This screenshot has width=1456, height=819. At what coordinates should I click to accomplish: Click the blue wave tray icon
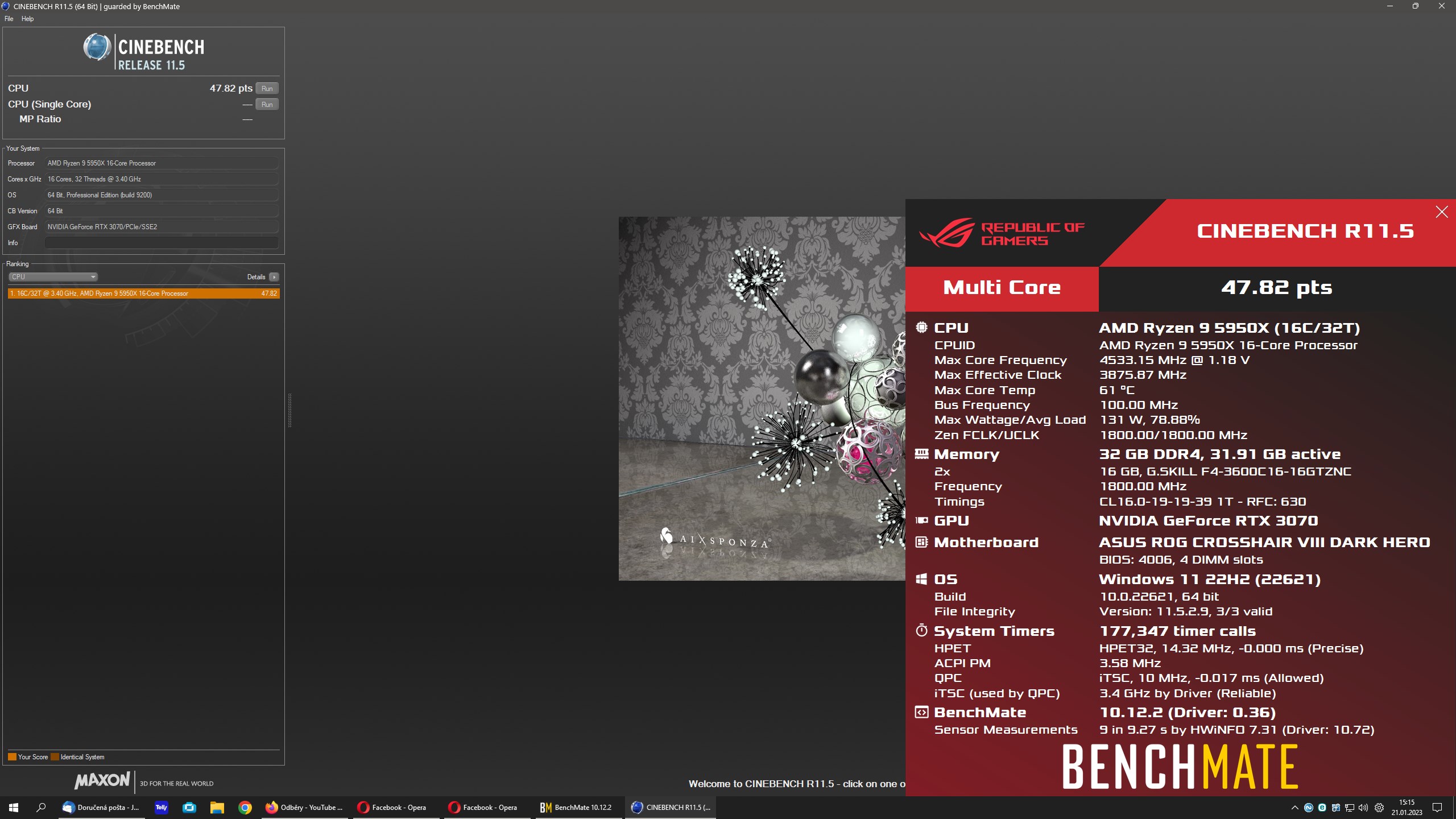coord(1309,808)
